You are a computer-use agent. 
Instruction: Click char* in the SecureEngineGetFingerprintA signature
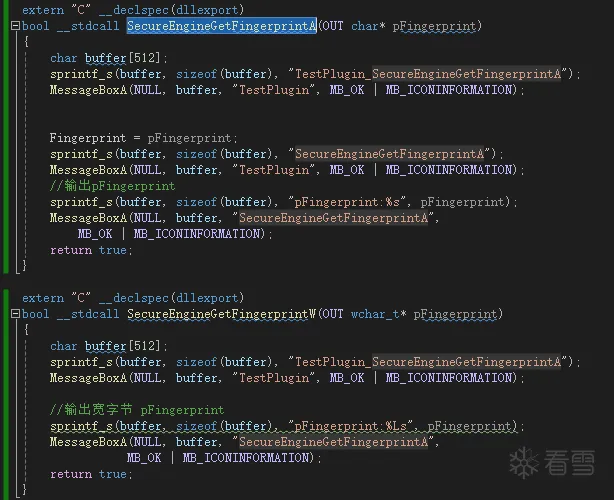coord(368,26)
